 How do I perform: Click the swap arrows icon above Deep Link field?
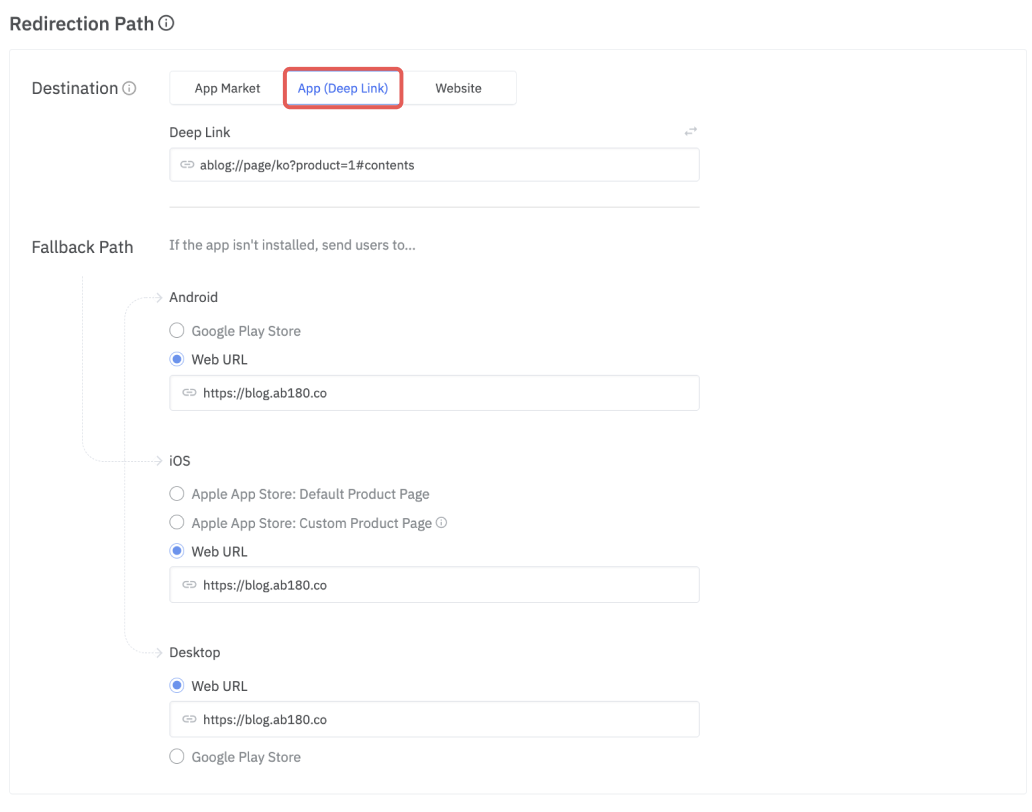690,131
